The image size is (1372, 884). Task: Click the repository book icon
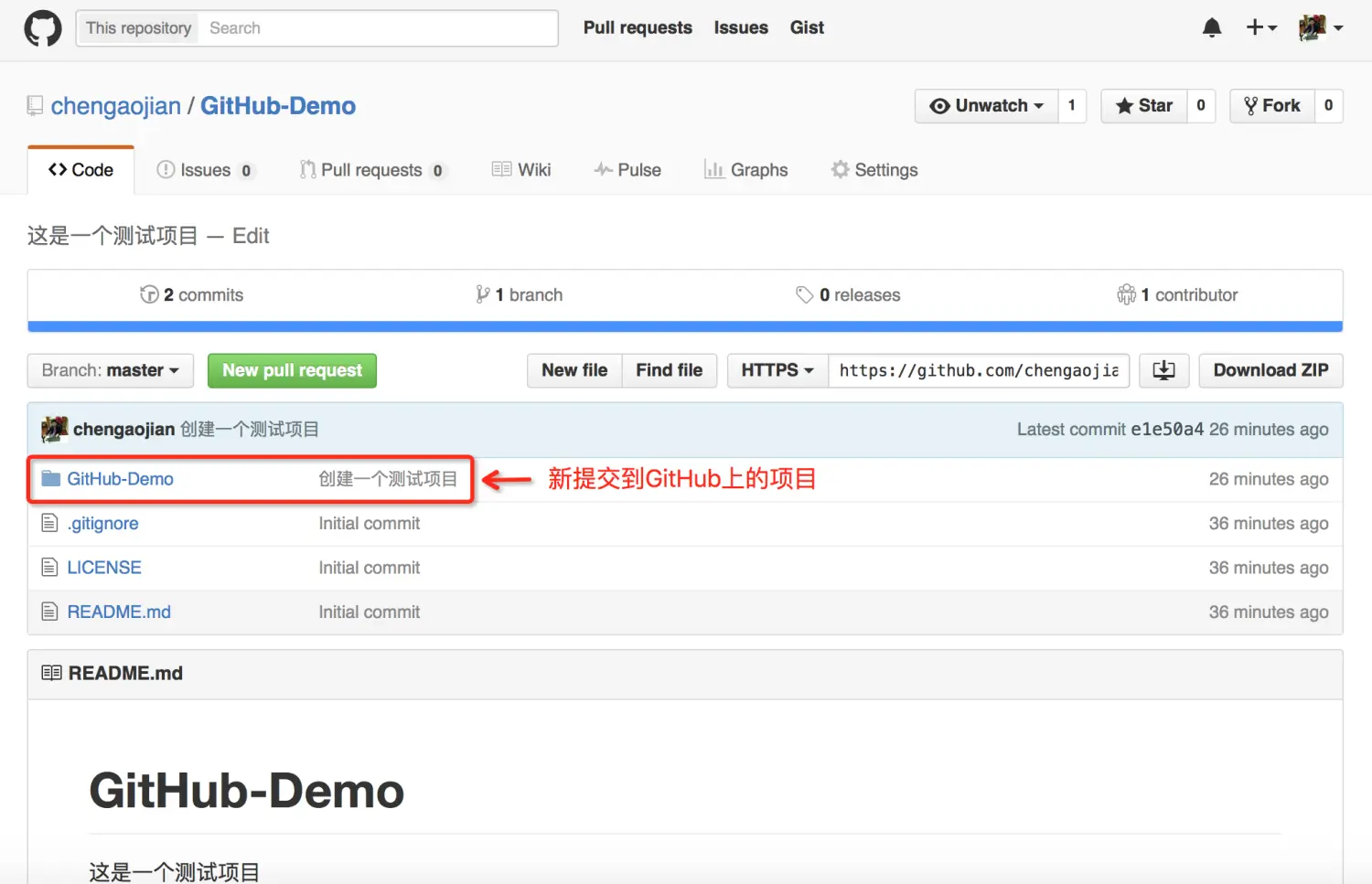[35, 106]
